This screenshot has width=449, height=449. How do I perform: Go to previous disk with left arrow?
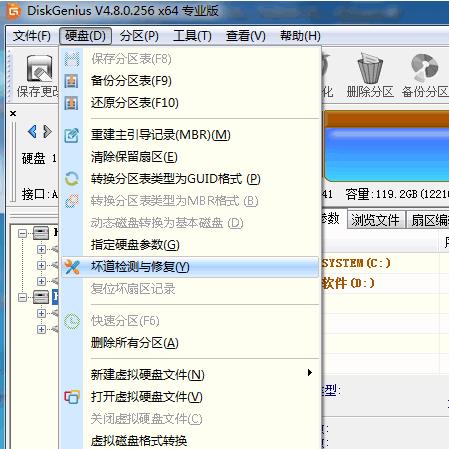click(32, 131)
